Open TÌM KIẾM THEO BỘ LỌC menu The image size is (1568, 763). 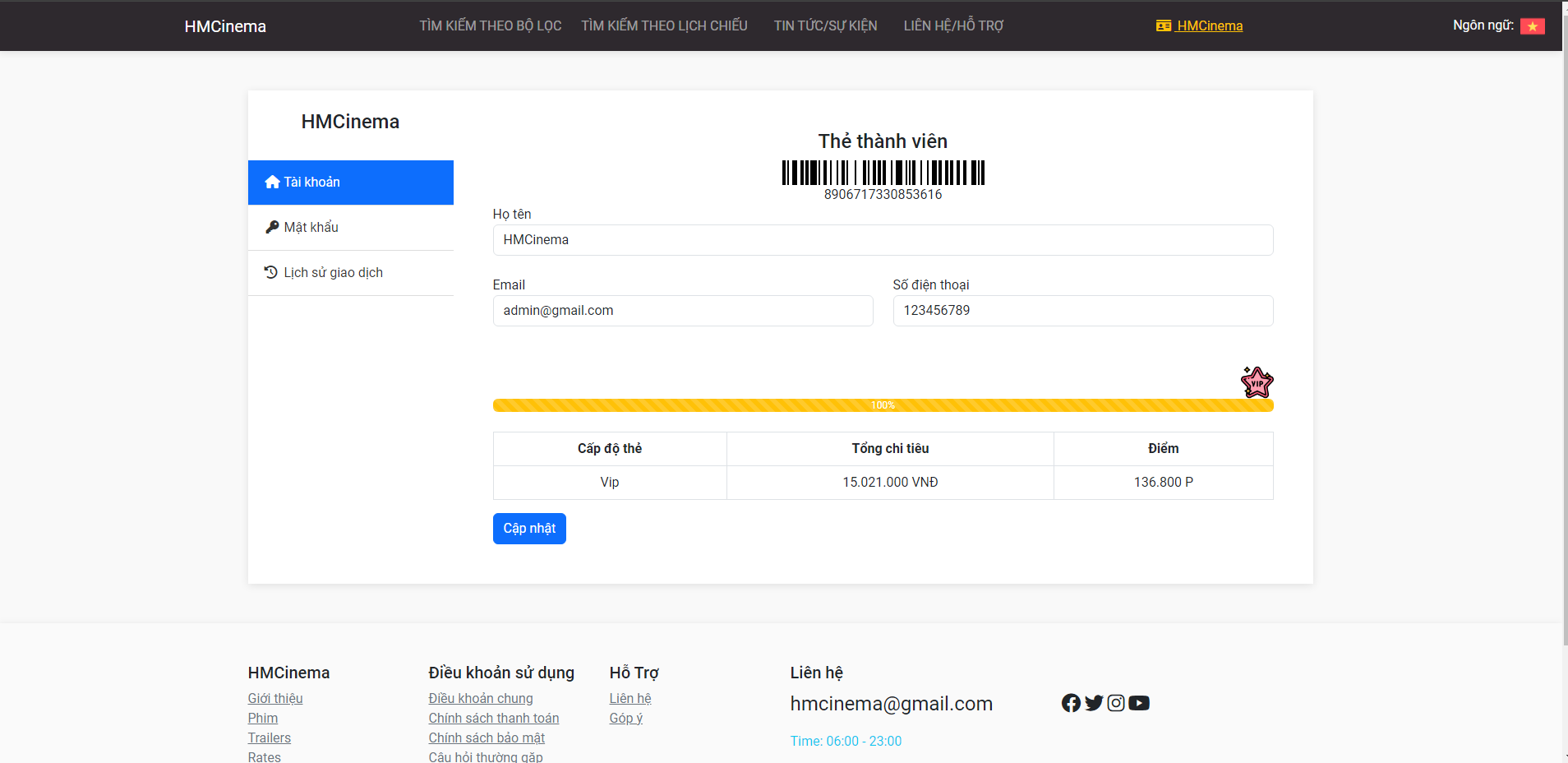click(x=491, y=25)
